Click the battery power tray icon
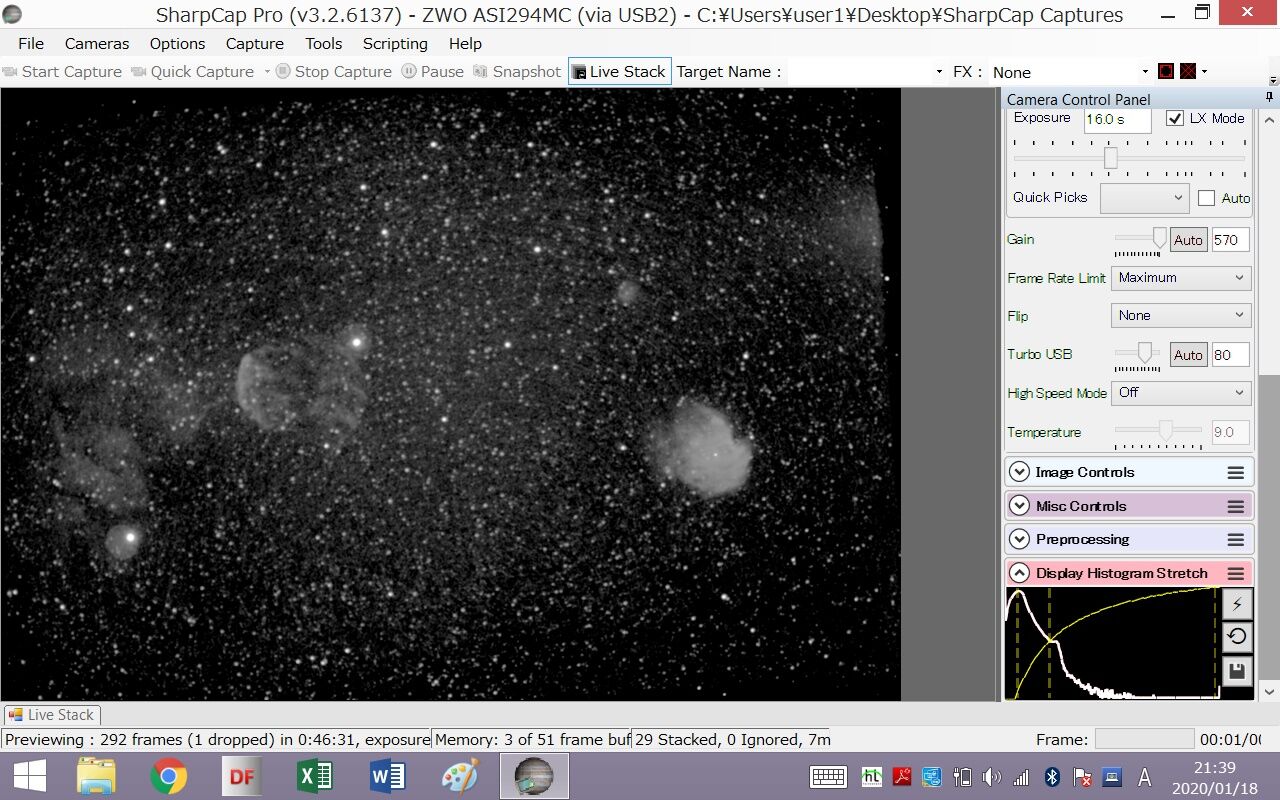This screenshot has width=1280, height=800. 962,777
